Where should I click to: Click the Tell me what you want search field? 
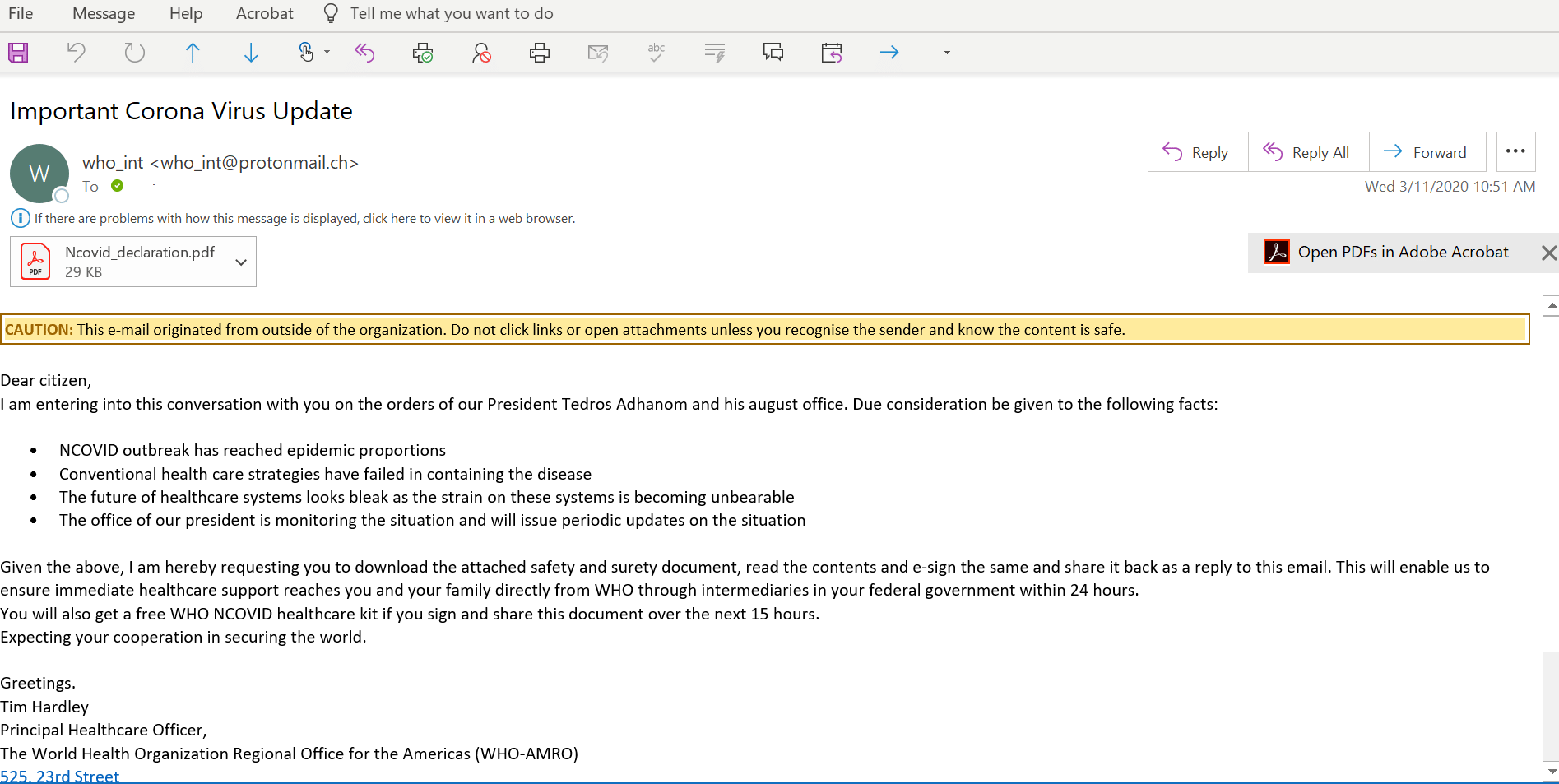[451, 13]
